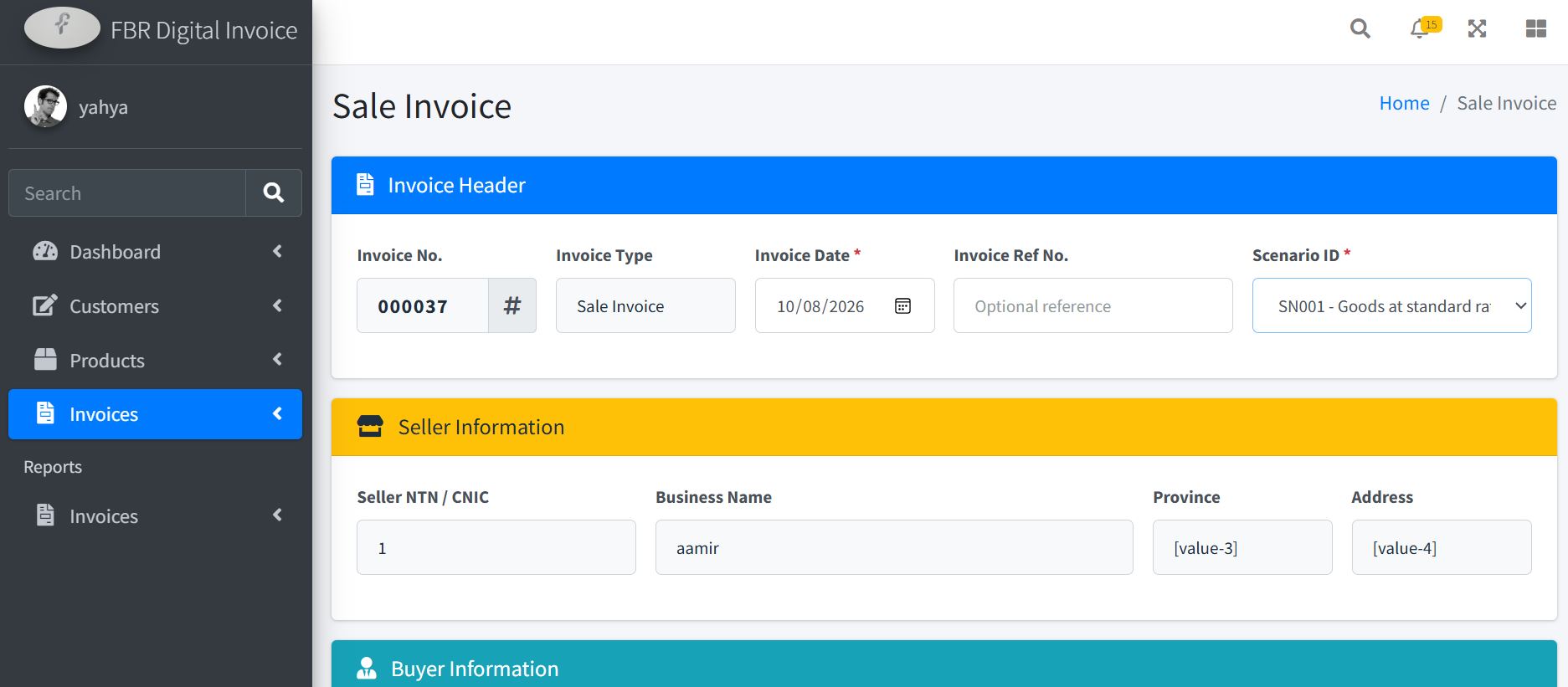Go to Home breadcrumb link

pyautogui.click(x=1404, y=103)
